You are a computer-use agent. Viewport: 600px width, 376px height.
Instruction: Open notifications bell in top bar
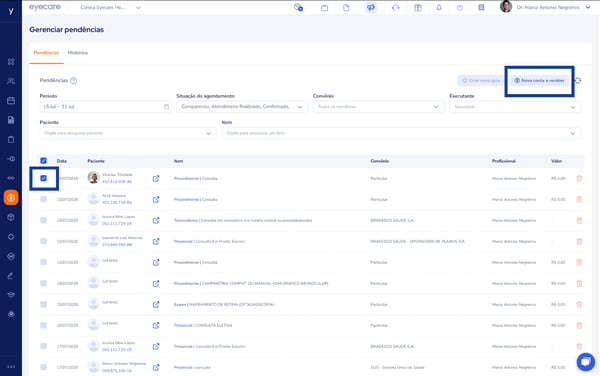point(439,8)
